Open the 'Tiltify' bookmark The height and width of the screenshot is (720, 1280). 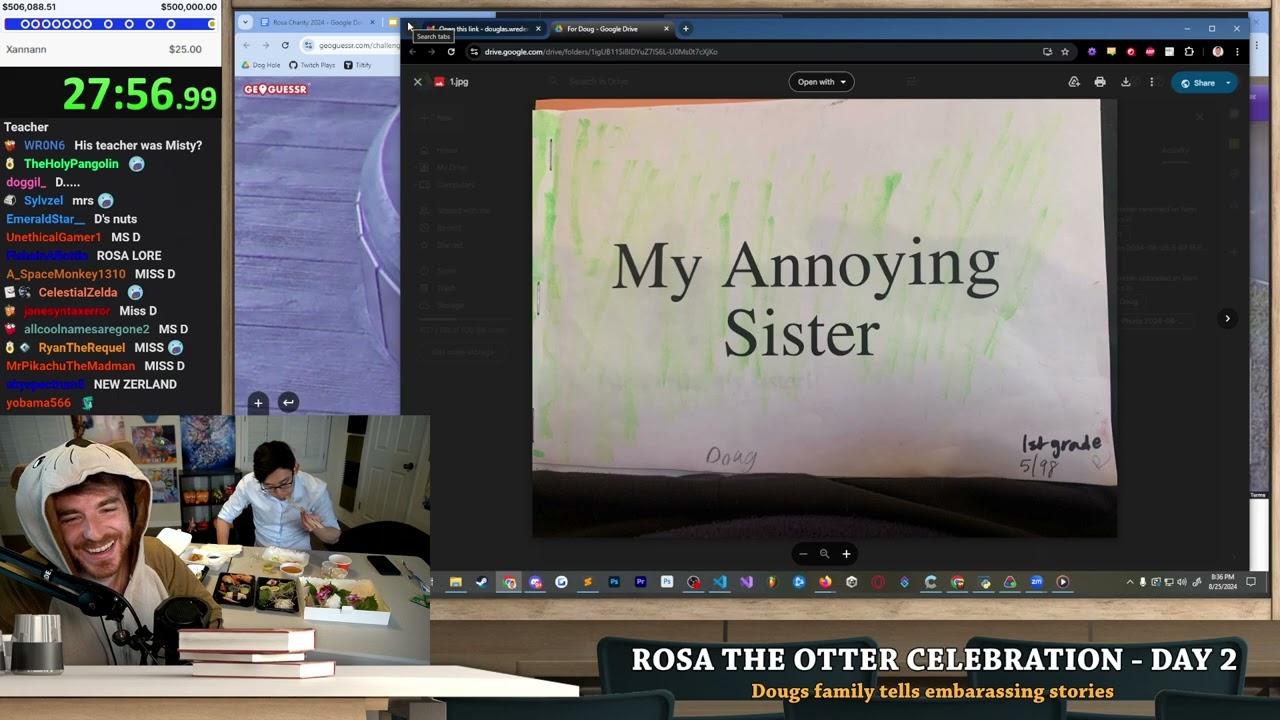pyautogui.click(x=357, y=65)
